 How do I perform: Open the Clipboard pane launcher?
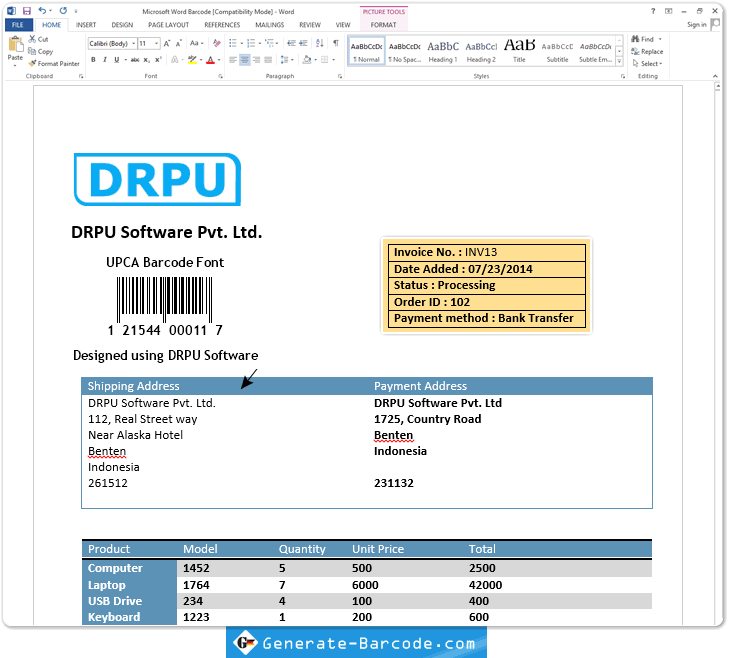(81, 76)
